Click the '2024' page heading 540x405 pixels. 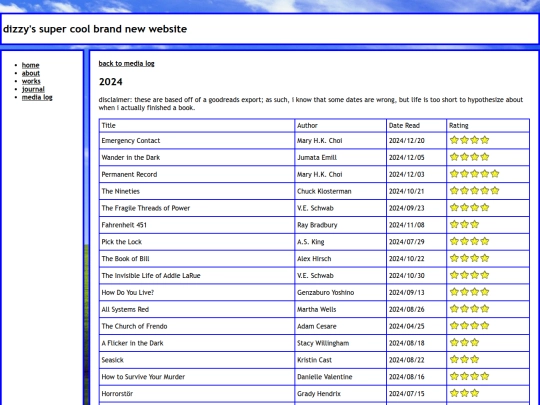(111, 82)
